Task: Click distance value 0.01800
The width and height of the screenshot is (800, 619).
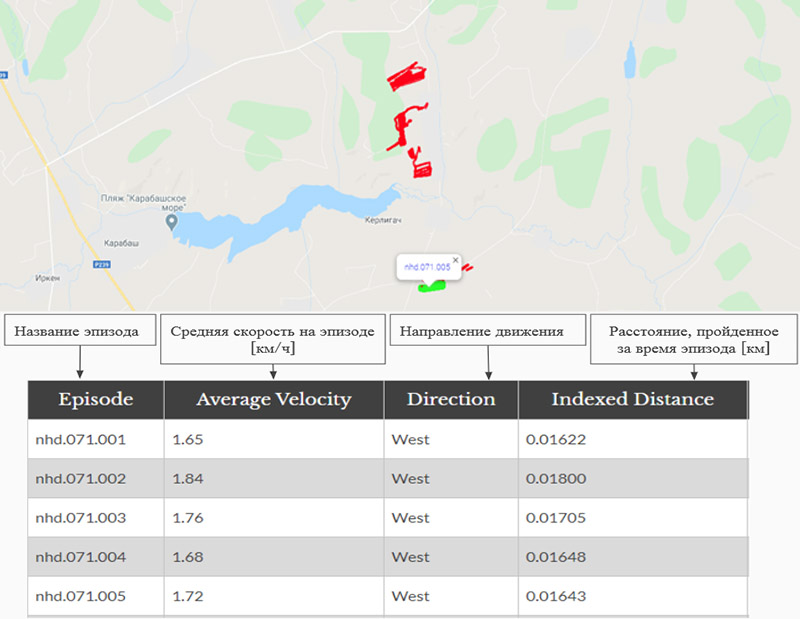Action: pos(556,479)
